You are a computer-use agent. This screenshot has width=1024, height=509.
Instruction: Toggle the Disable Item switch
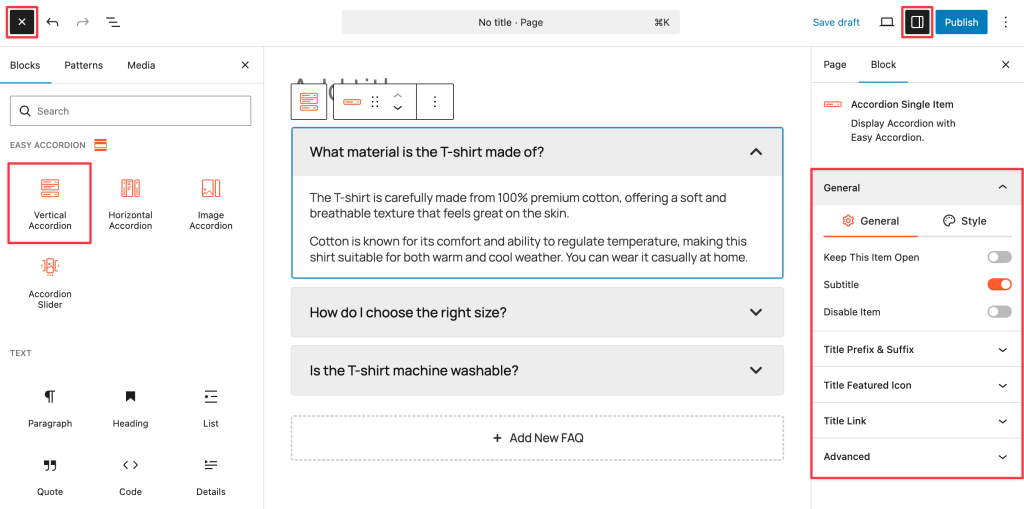(999, 312)
